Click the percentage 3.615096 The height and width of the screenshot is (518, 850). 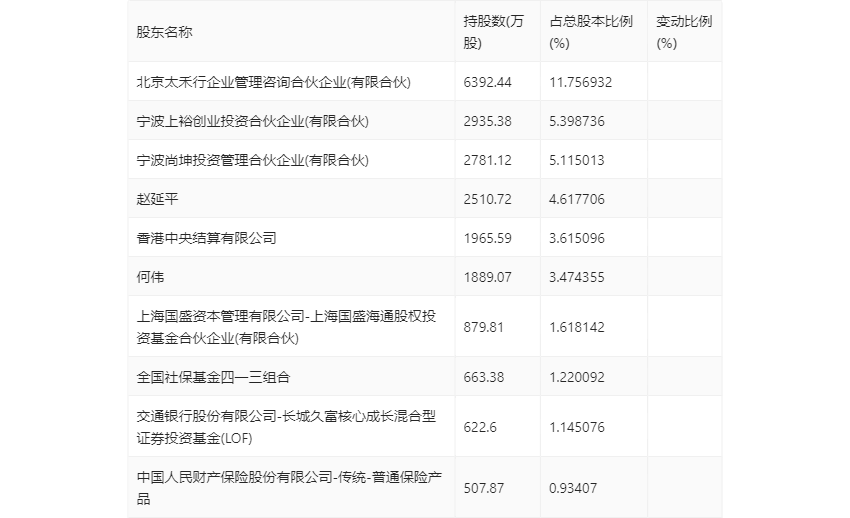[577, 238]
